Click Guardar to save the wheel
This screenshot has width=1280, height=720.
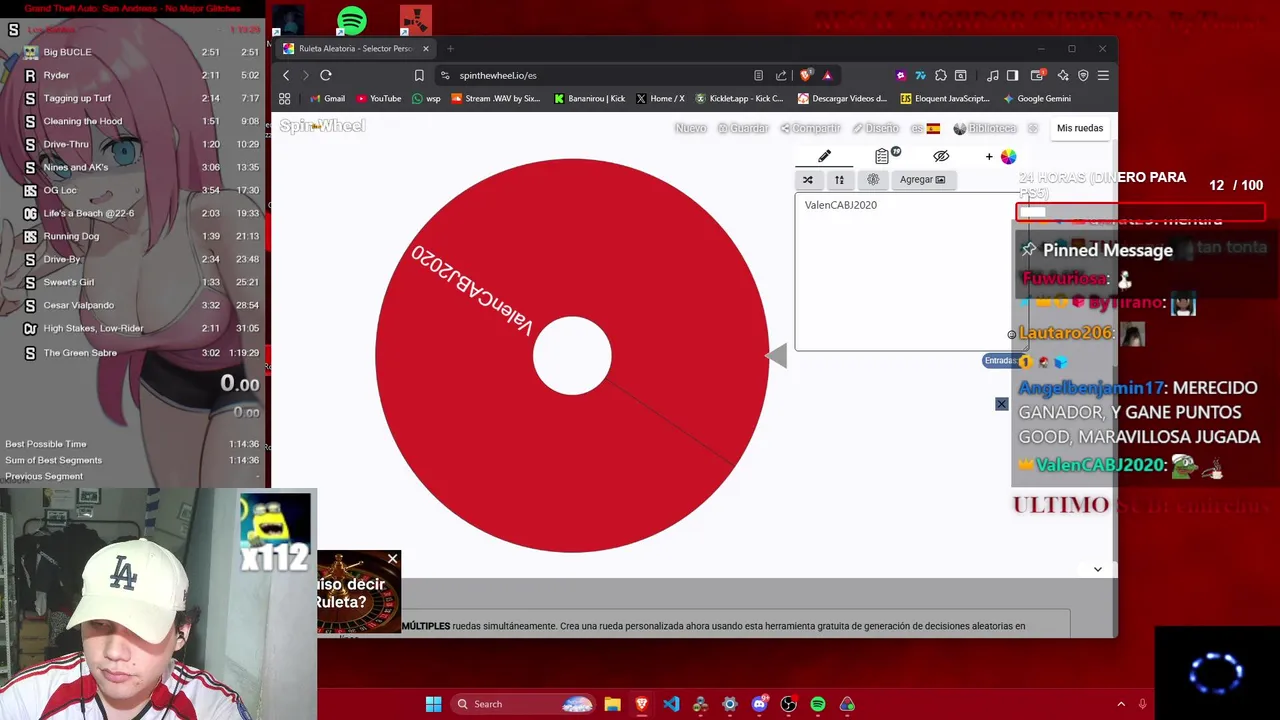click(743, 128)
